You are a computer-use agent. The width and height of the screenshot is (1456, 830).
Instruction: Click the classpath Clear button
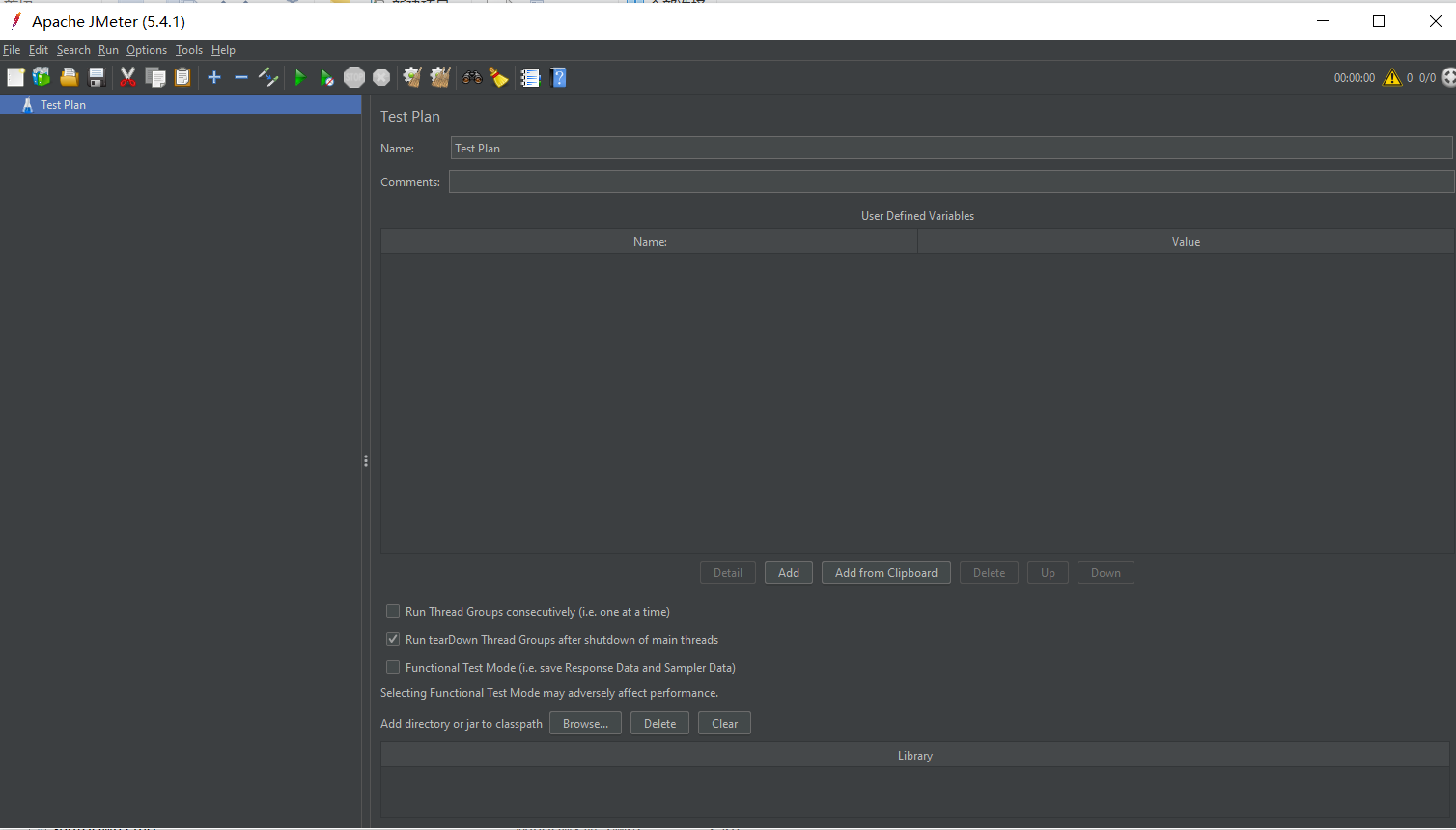[x=724, y=723]
